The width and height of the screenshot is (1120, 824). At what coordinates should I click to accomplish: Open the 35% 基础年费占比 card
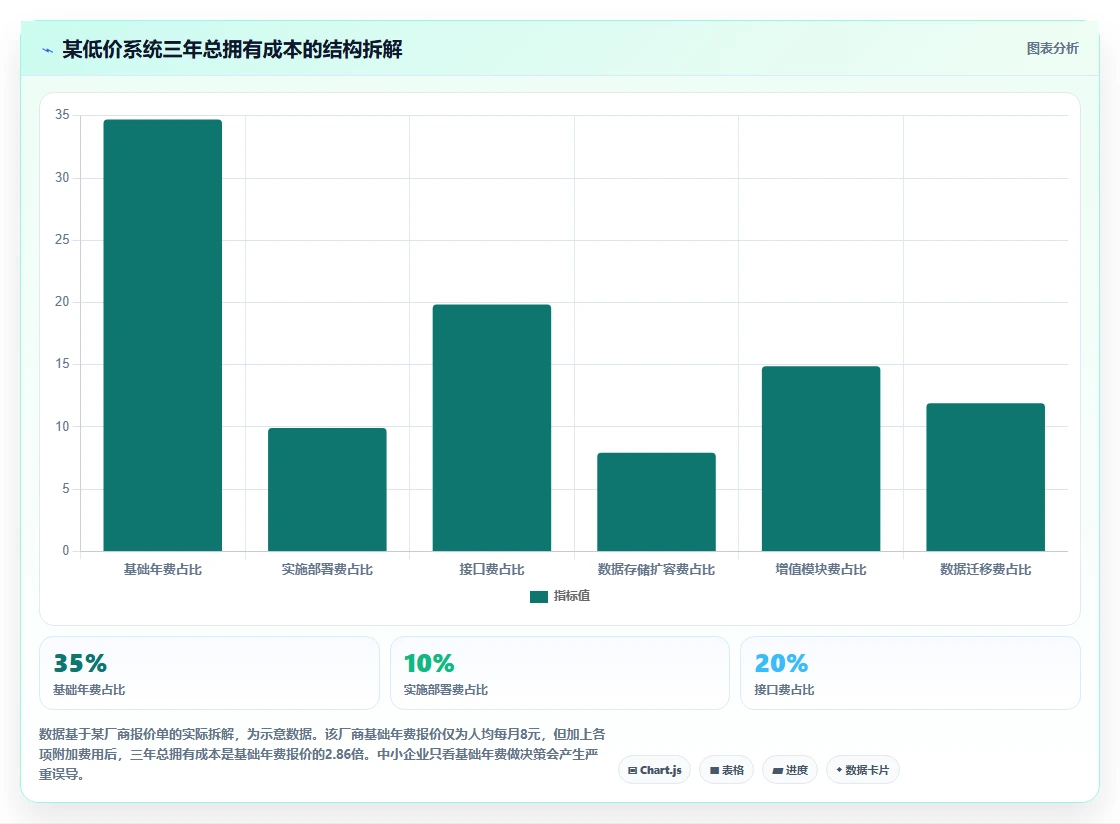pos(209,673)
